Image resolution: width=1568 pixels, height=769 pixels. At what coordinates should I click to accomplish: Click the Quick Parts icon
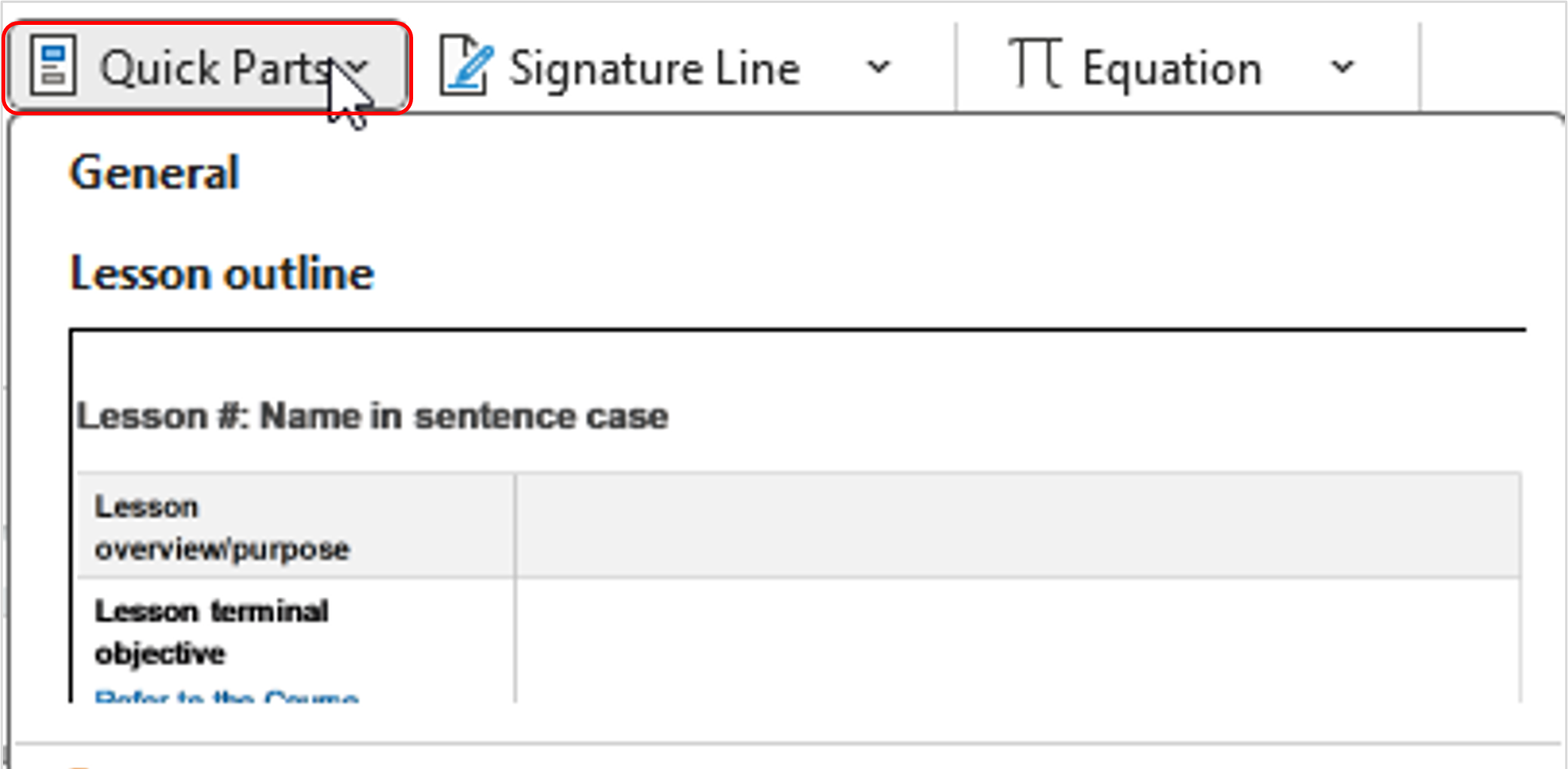54,66
